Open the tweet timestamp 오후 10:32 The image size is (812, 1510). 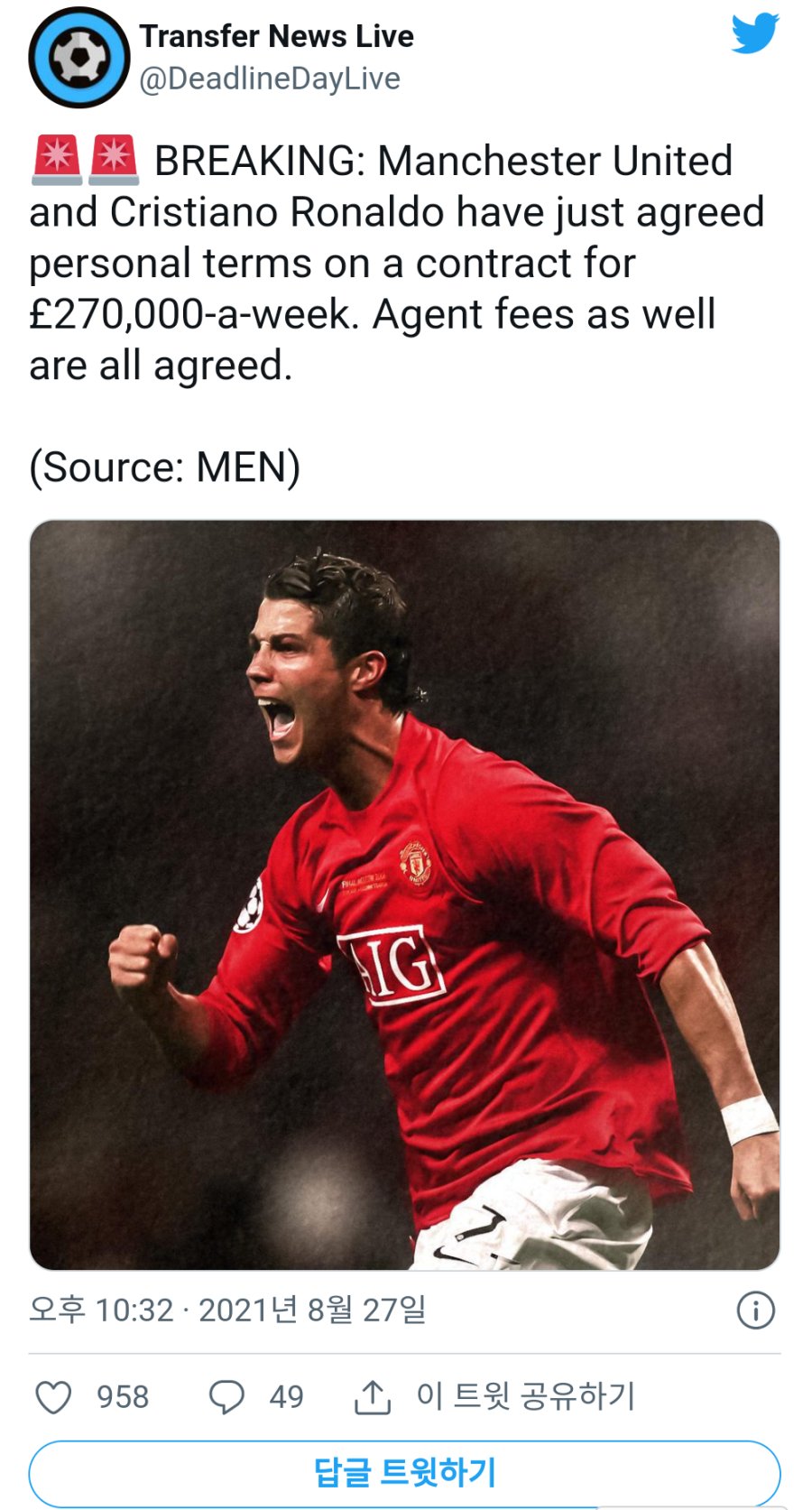click(x=101, y=1310)
